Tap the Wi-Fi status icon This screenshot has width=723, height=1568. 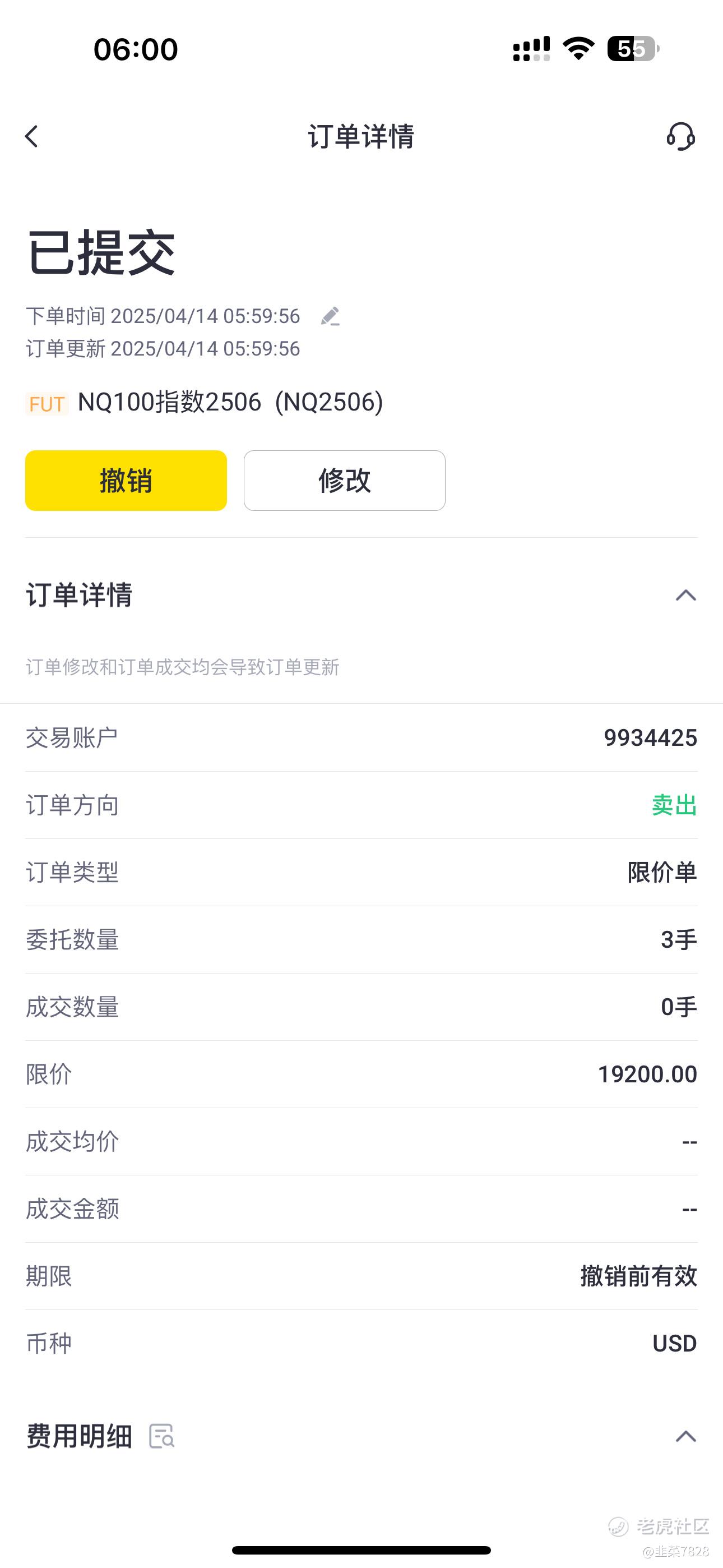point(578,49)
